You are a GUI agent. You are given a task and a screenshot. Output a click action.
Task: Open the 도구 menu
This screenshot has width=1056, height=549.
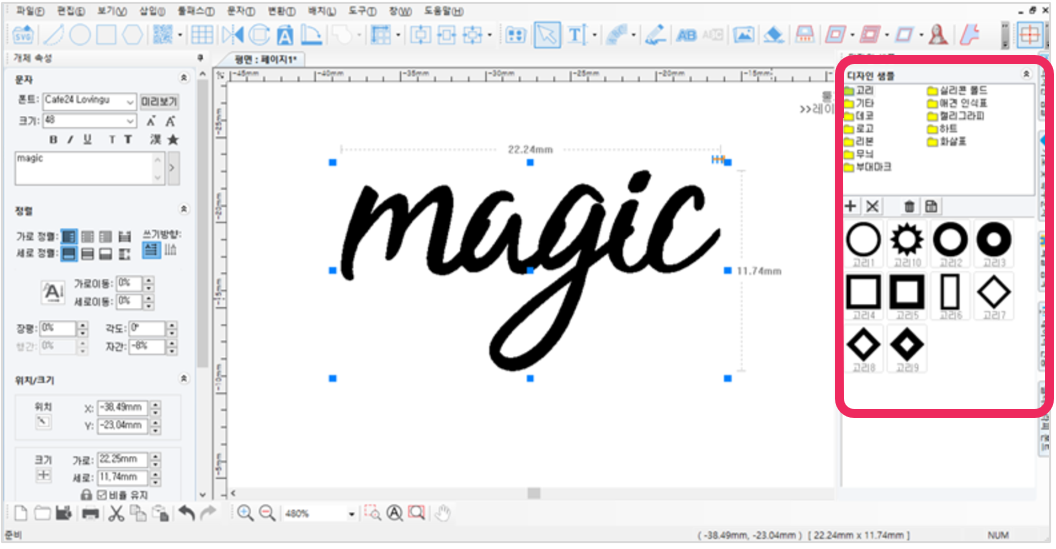point(362,11)
